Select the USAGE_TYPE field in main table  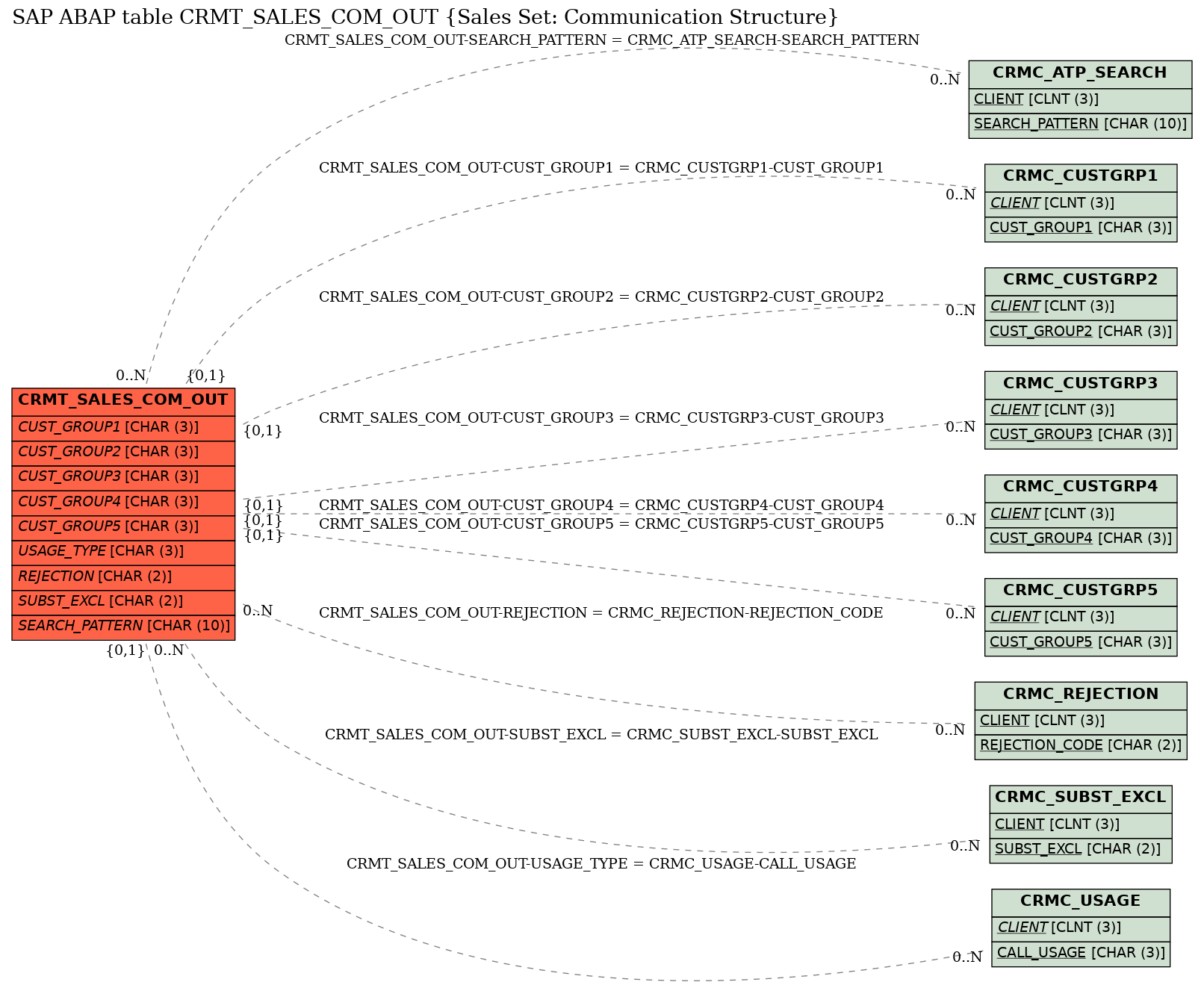123,552
